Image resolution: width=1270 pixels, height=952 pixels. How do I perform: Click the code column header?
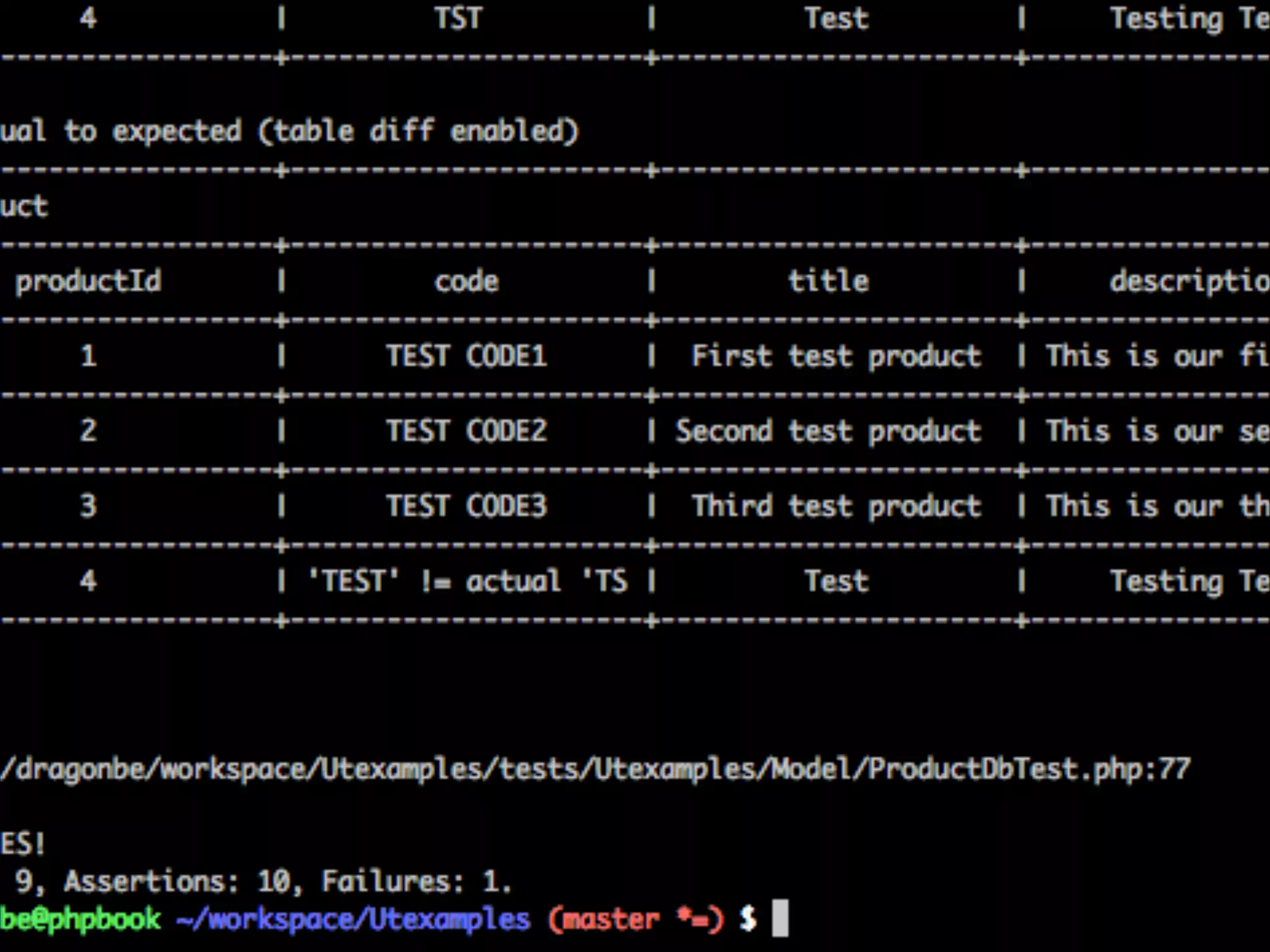coord(466,281)
